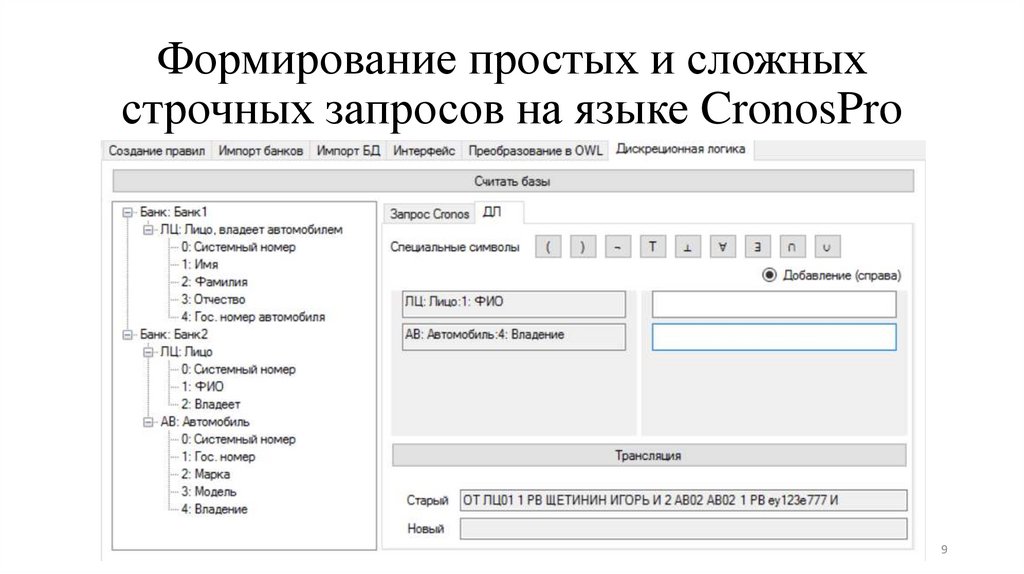Insert the intersection ∩ symbol
Image resolution: width=1024 pixels, height=574 pixels.
792,247
